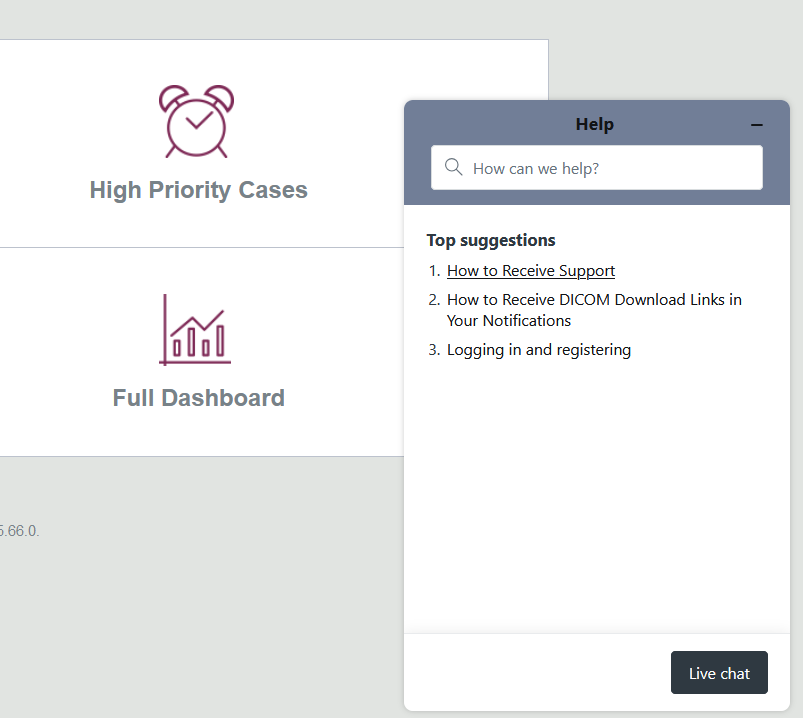This screenshot has width=803, height=718.
Task: Minimize the Help widget
Action: pos(757,125)
